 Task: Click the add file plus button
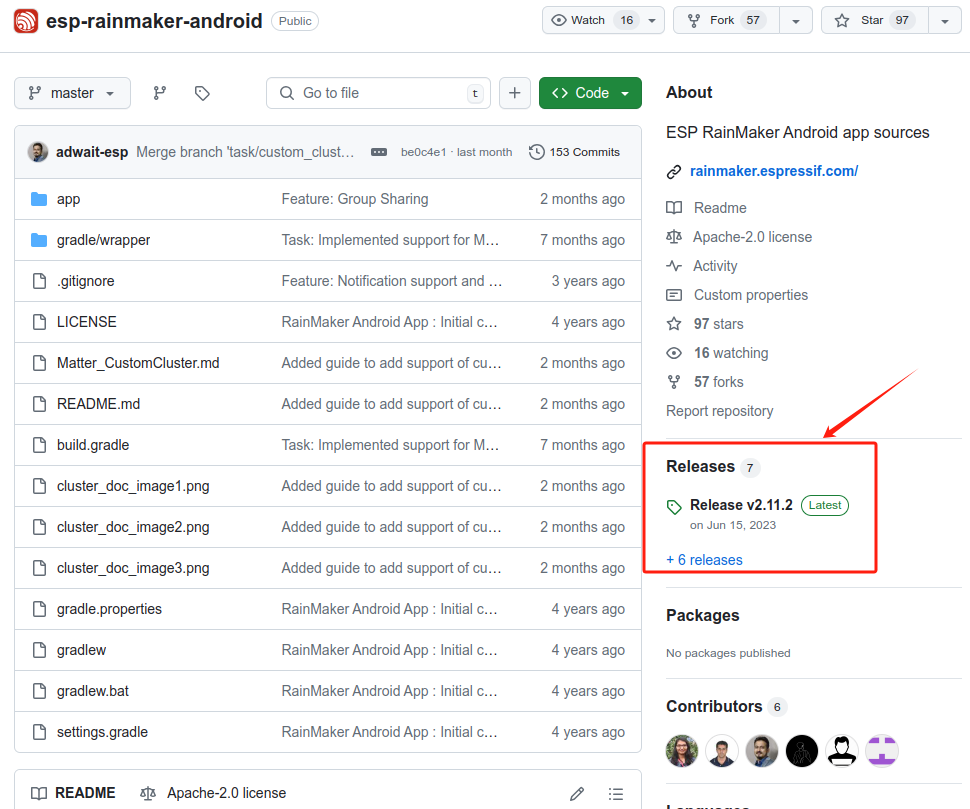[x=515, y=93]
